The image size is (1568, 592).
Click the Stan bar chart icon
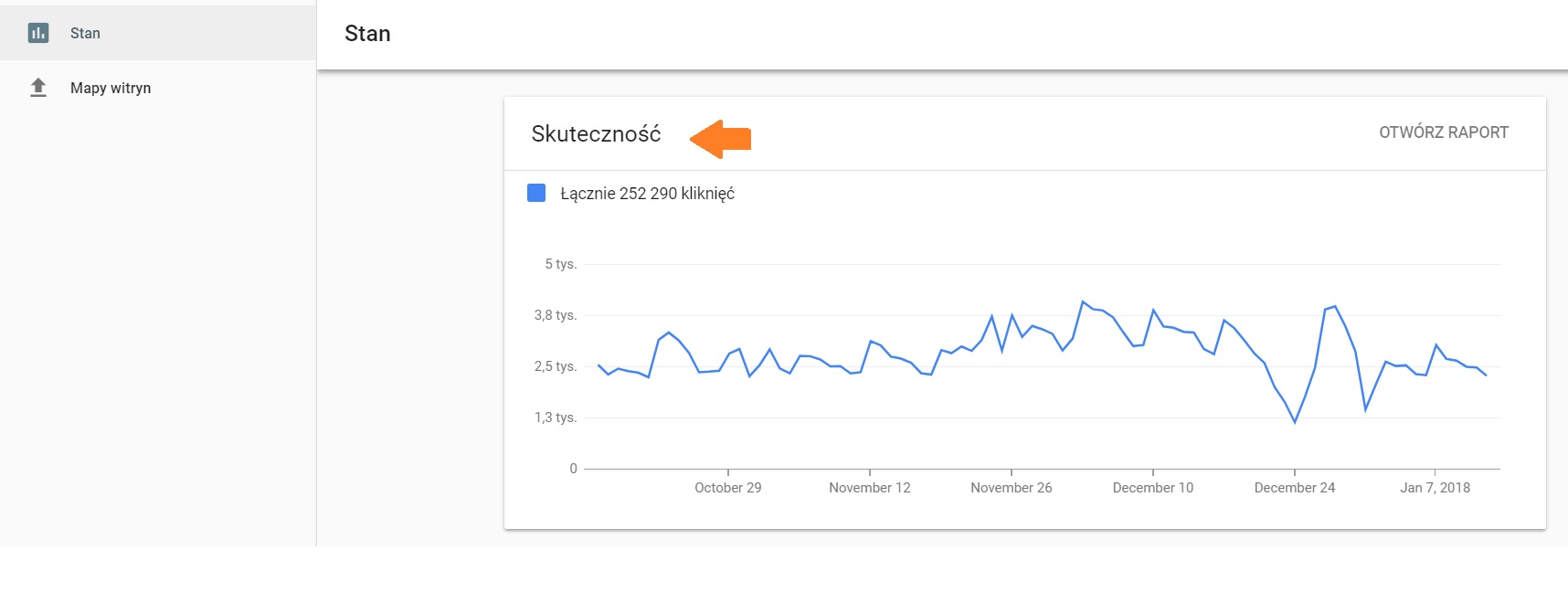pos(38,33)
